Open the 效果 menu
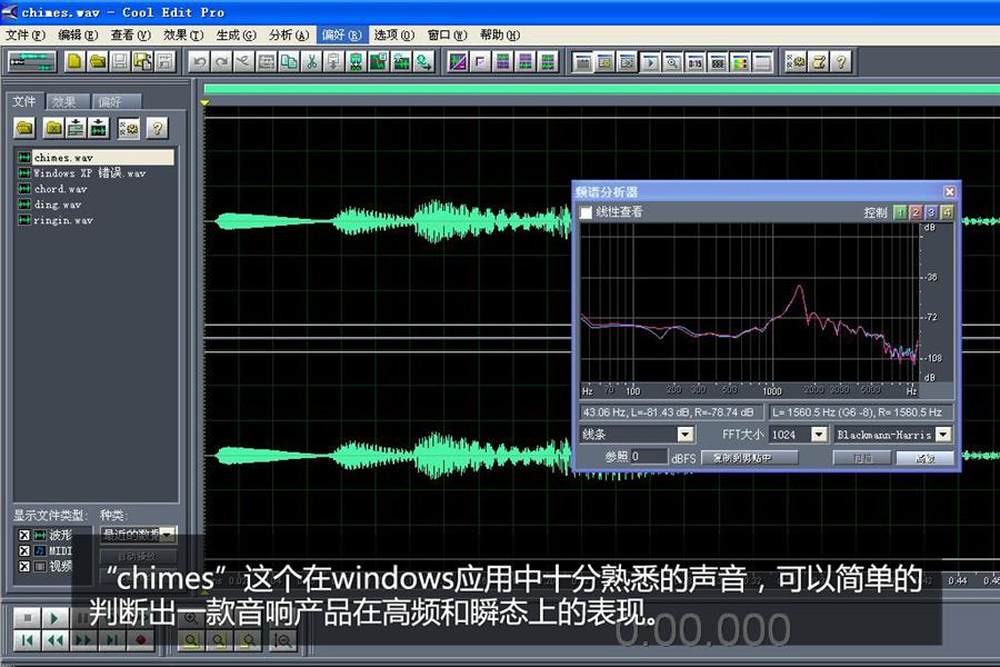The width and height of the screenshot is (1000, 667). (183, 35)
